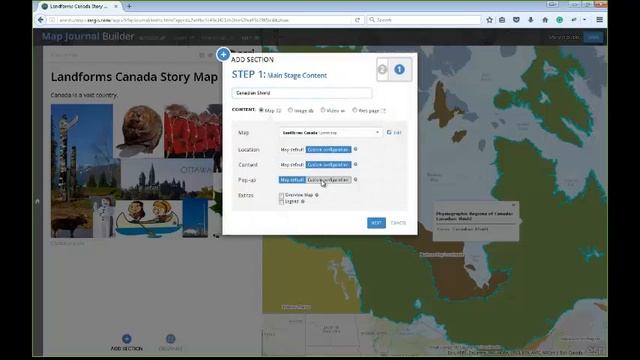Bookmark this page with star icon

pos(489,20)
